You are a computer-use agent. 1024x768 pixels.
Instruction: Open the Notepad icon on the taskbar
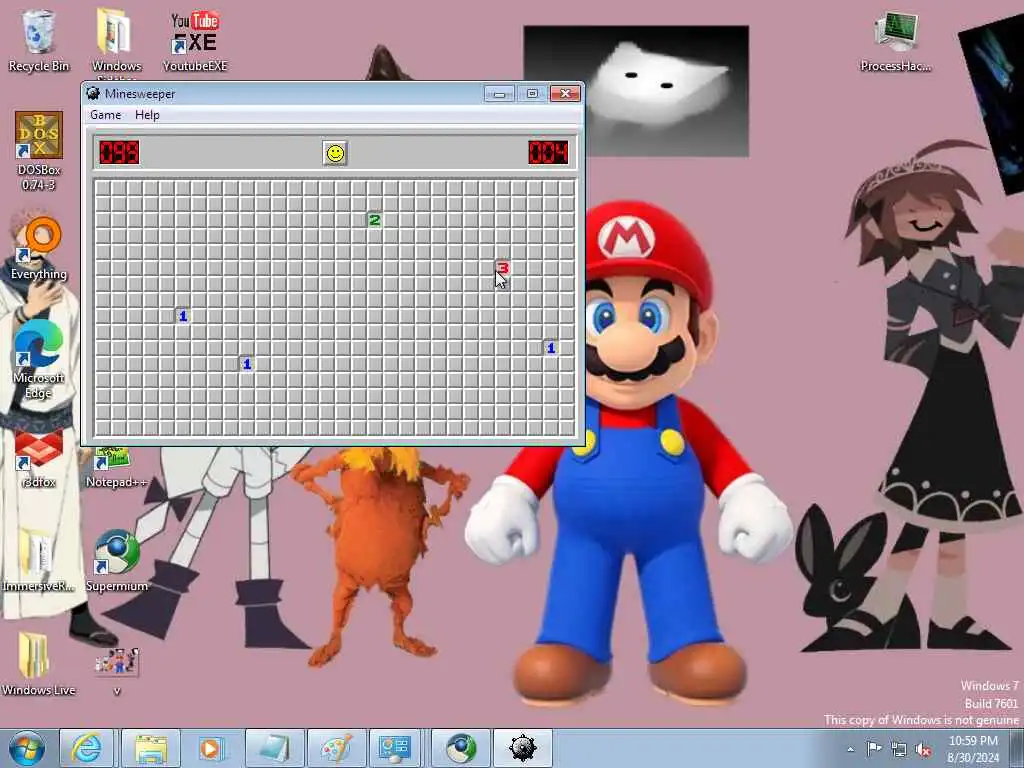[x=274, y=748]
